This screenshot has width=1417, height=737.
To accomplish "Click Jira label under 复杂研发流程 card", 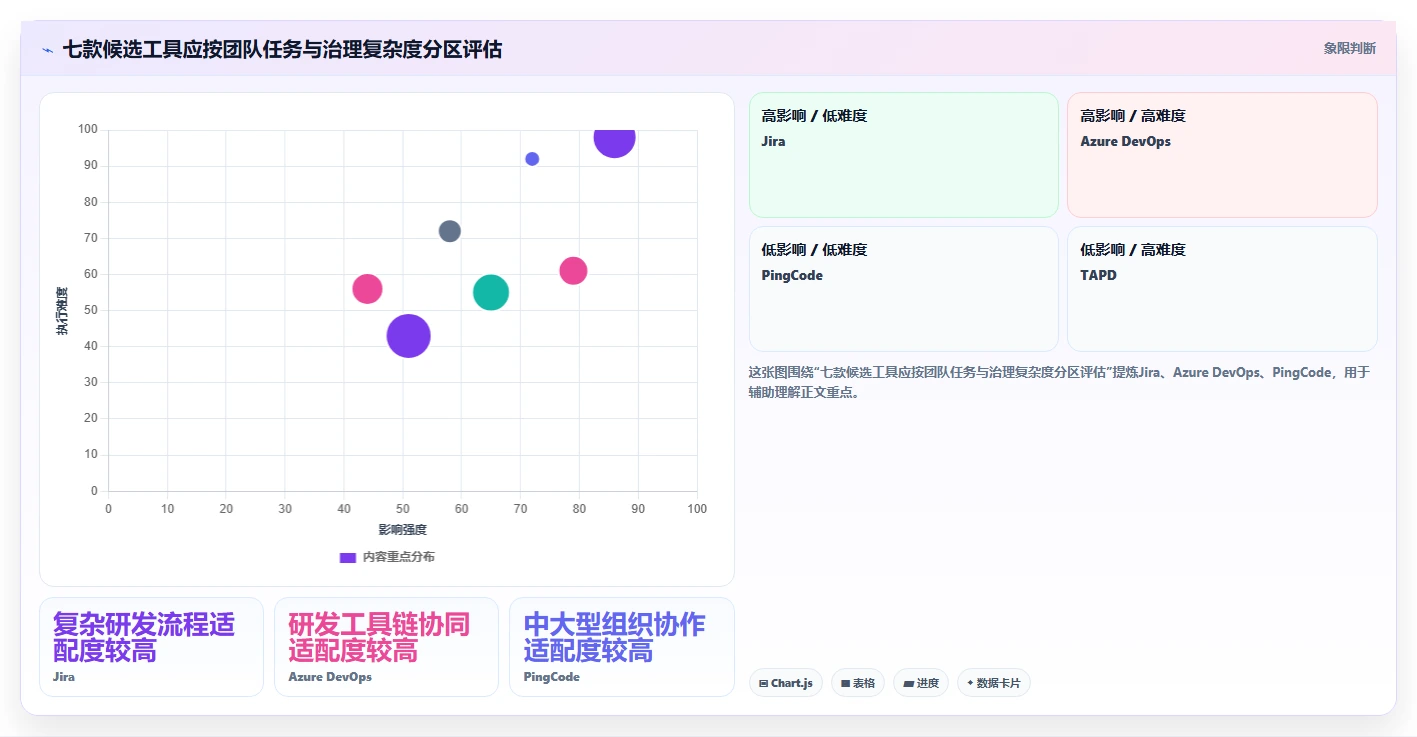I will click(64, 677).
